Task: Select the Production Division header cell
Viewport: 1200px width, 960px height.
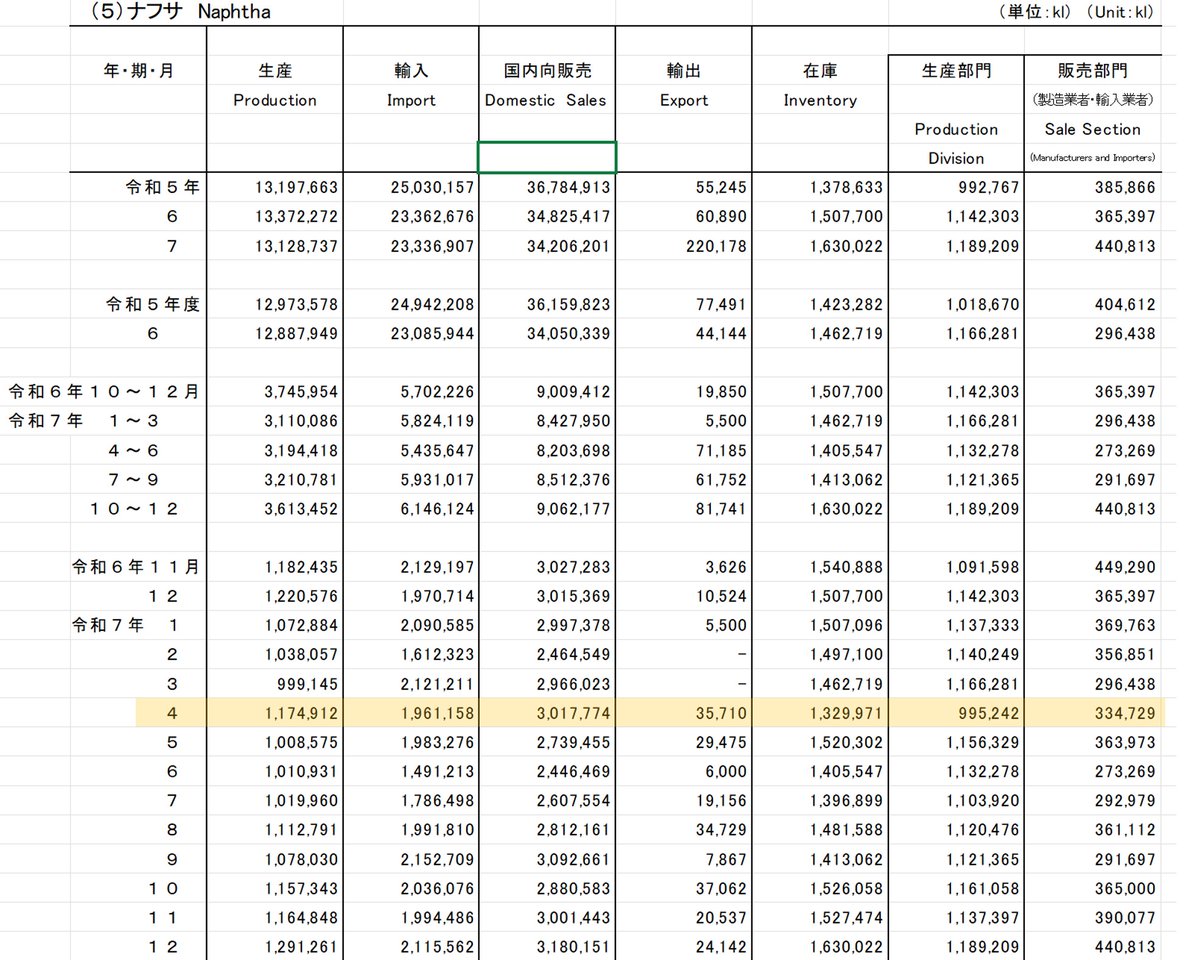Action: click(956, 130)
